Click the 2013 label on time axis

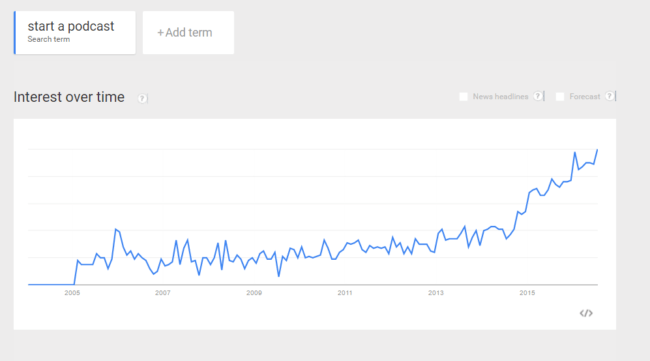coord(436,293)
